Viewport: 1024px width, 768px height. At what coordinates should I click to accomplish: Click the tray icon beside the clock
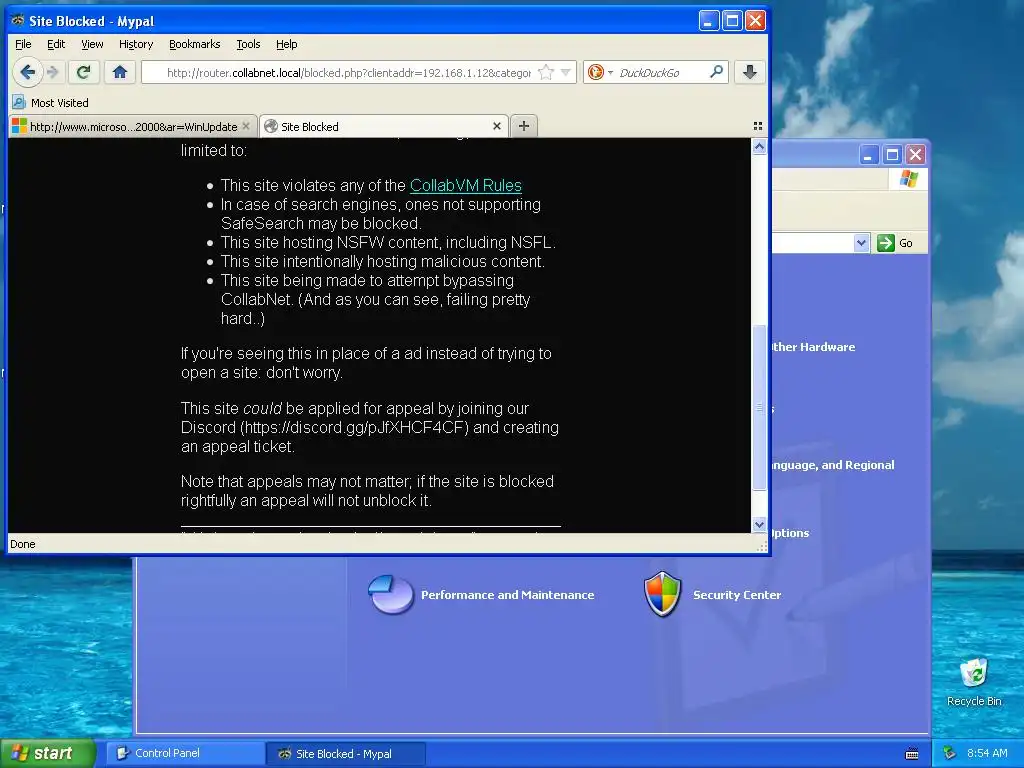(950, 753)
